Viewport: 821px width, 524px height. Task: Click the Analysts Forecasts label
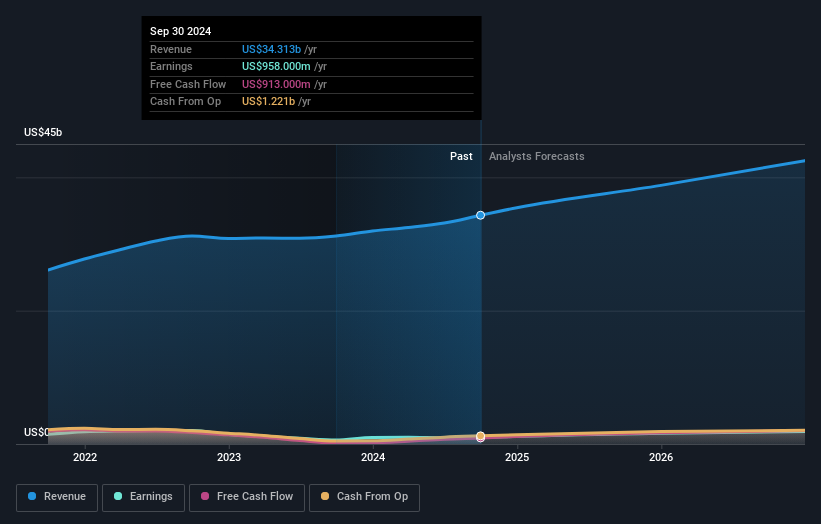click(x=537, y=156)
